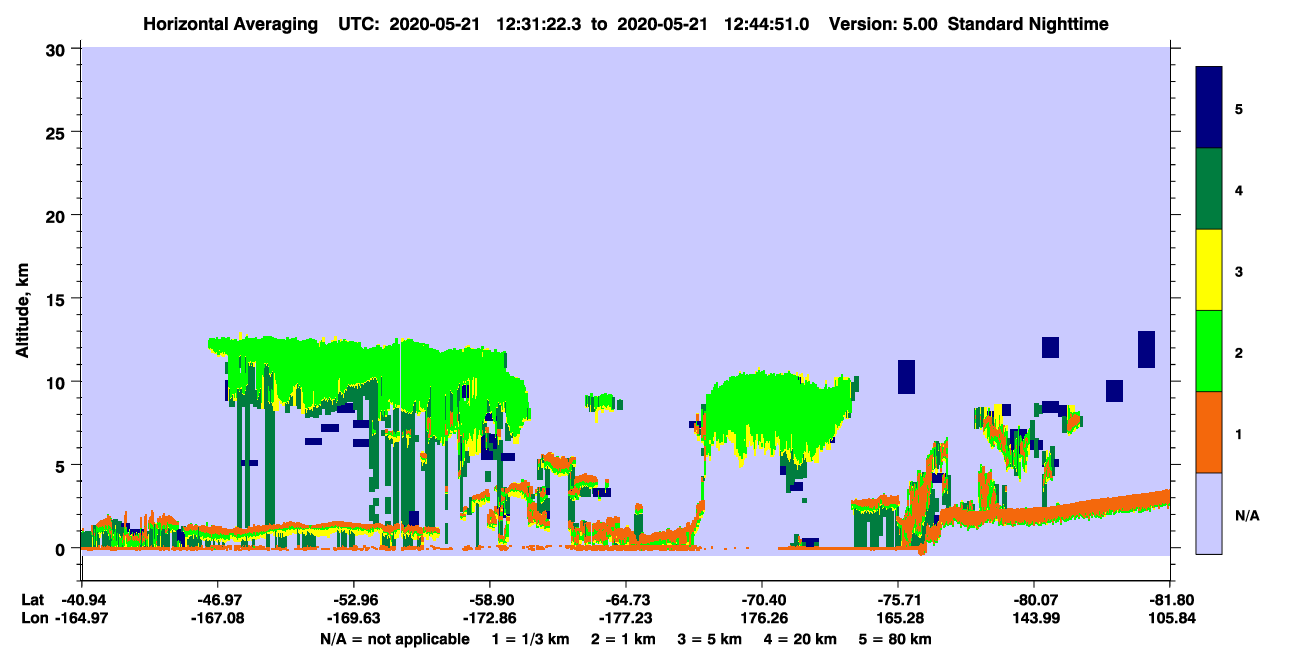The height and width of the screenshot is (667, 1300).
Task: Click longitude value -164.97
Action: pyautogui.click(x=81, y=618)
